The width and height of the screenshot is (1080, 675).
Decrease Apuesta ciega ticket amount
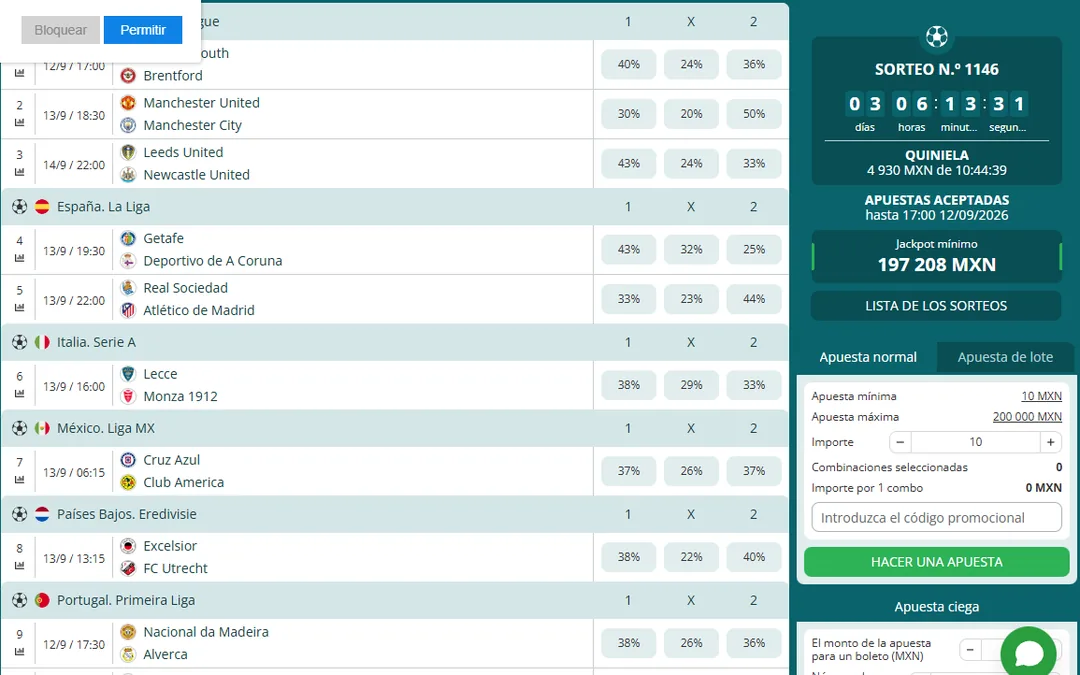click(970, 650)
